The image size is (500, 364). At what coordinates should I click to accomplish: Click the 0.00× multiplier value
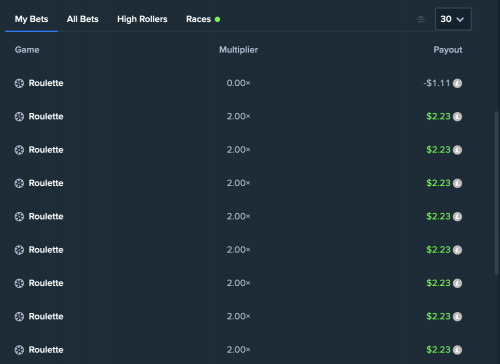click(238, 83)
